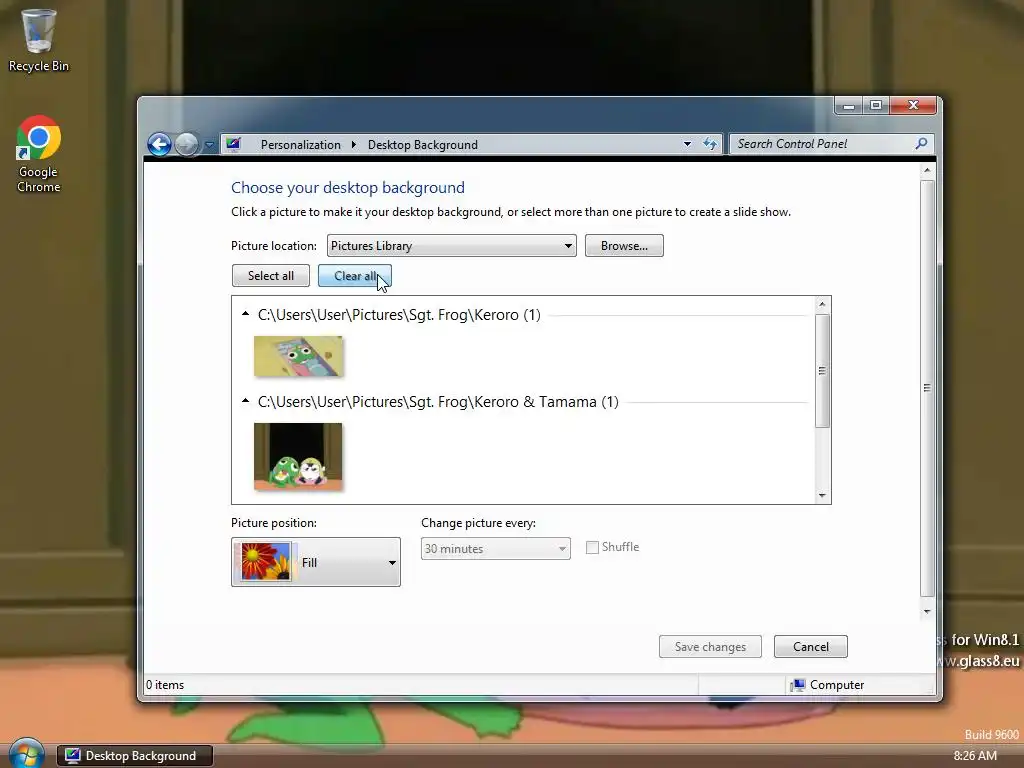1024x768 pixels.
Task: Open the Picture position Fill dropdown
Action: pos(316,562)
